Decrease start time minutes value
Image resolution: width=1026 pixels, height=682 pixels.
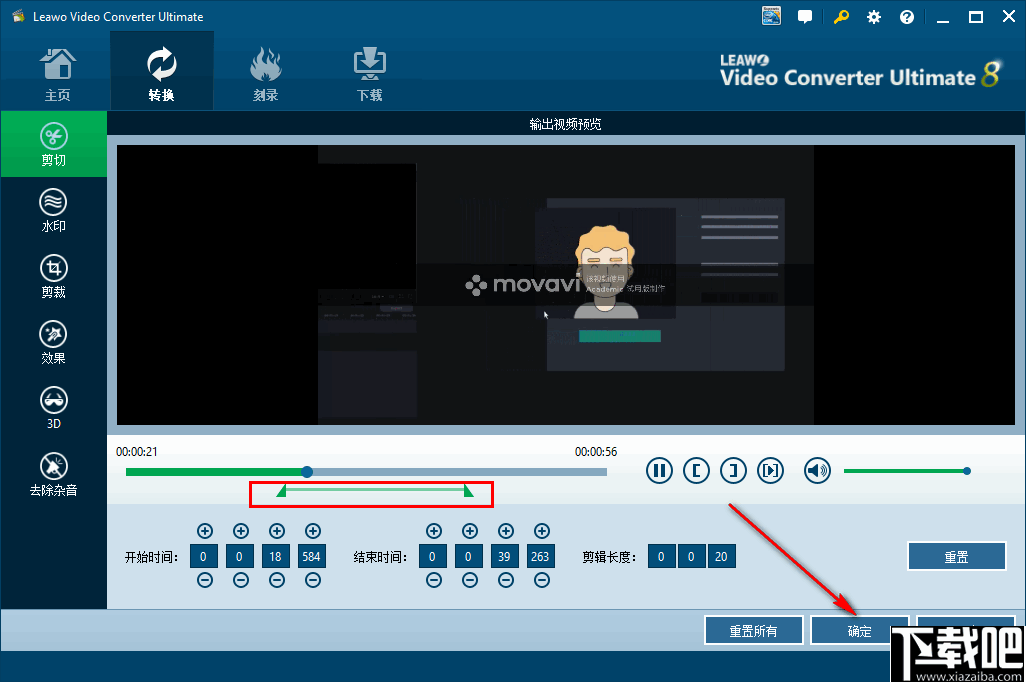241,580
